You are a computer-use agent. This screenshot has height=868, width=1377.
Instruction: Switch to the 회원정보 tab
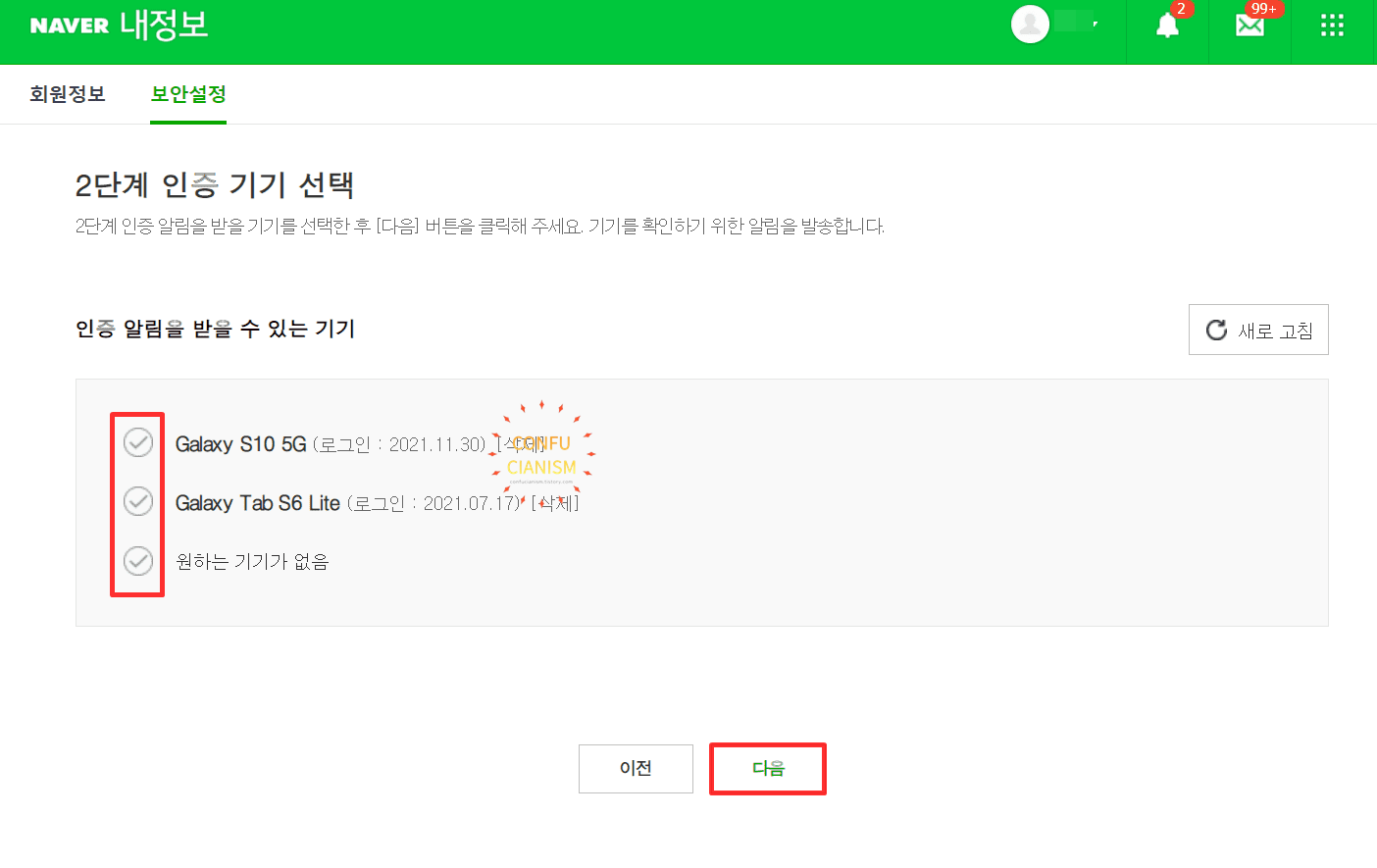coord(68,94)
